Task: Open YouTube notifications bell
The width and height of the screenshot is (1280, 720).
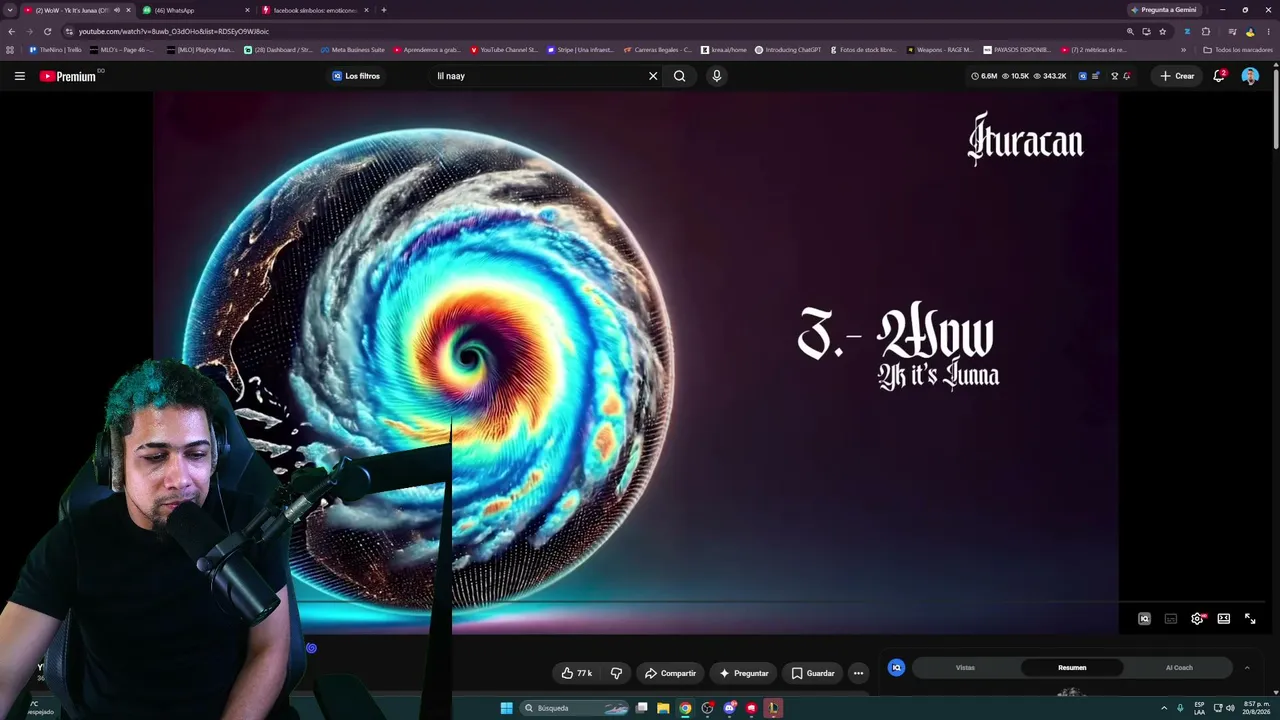Action: (1219, 76)
